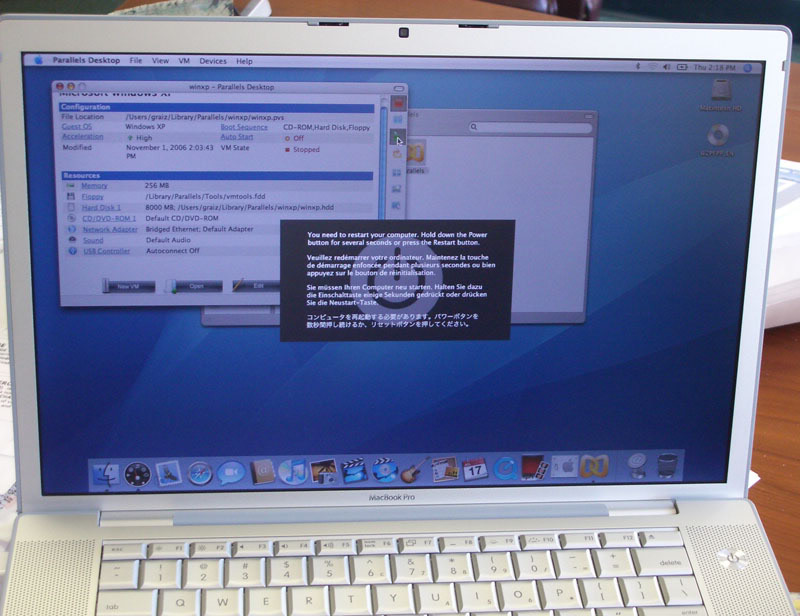This screenshot has height=616, width=800.
Task: Open iPhoto from the Dock
Action: [x=323, y=472]
